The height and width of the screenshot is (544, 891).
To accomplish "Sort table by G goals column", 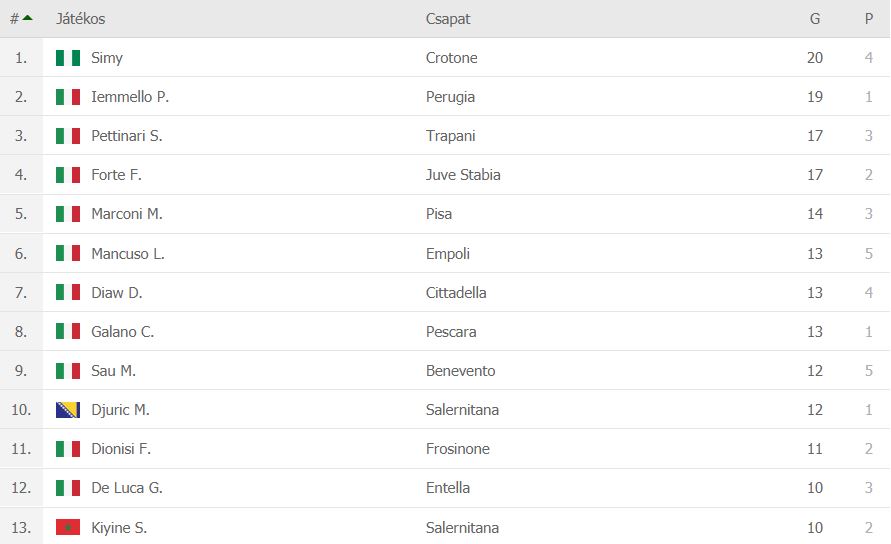I will pyautogui.click(x=815, y=19).
